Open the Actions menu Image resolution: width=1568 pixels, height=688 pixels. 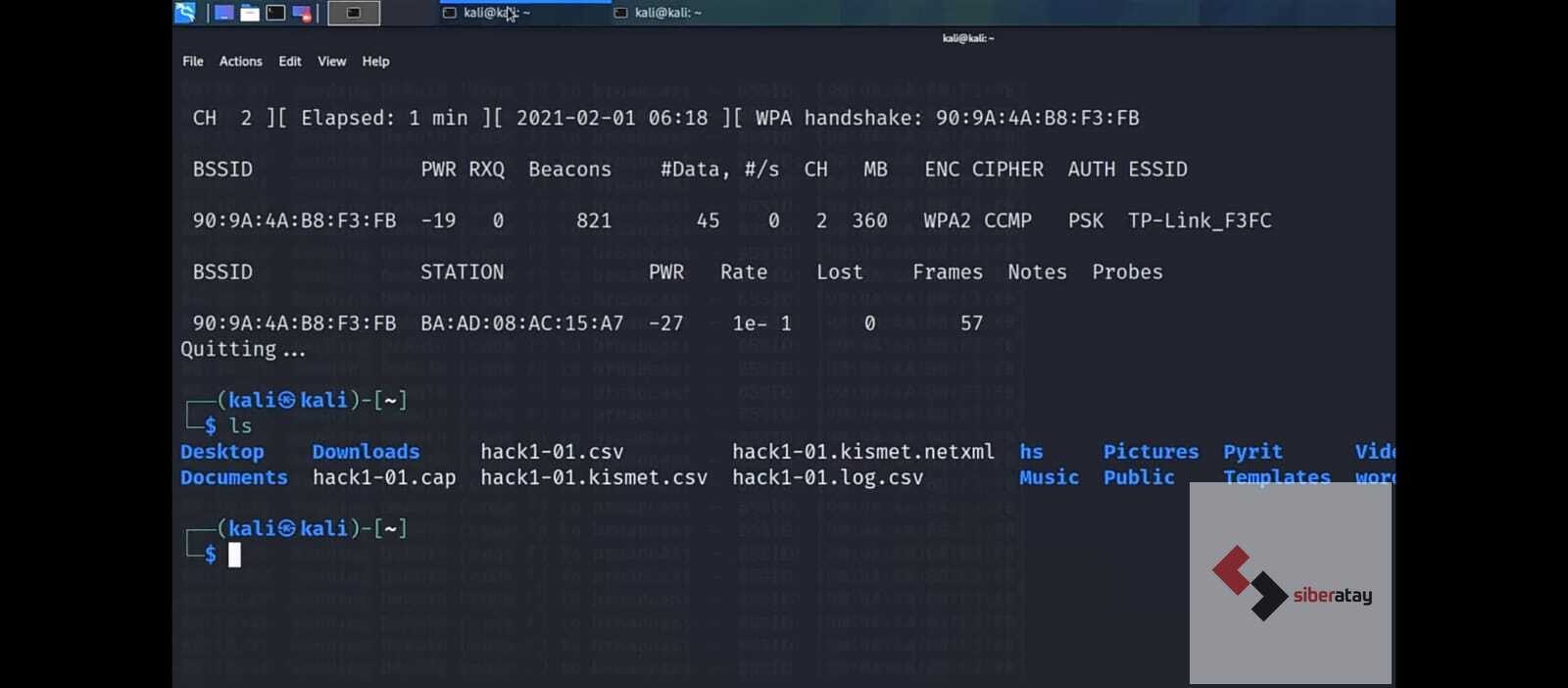[x=240, y=61]
